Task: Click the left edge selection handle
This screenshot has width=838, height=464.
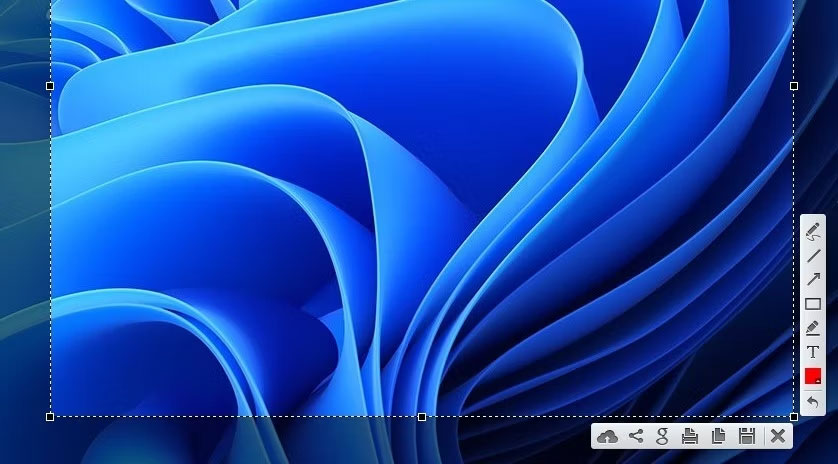Action: [x=50, y=86]
